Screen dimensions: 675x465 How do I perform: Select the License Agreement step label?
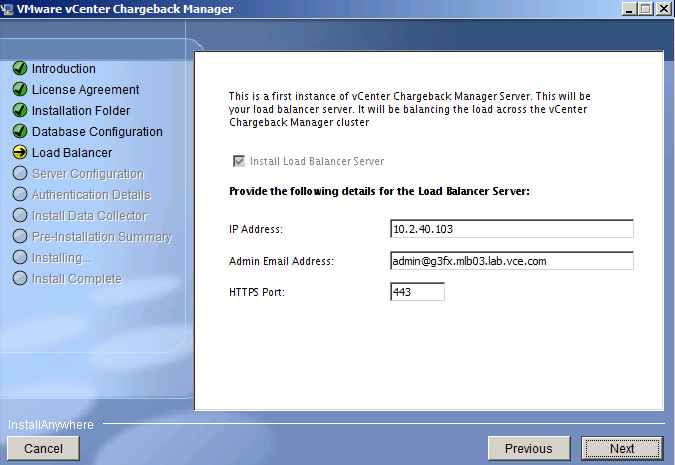click(86, 90)
